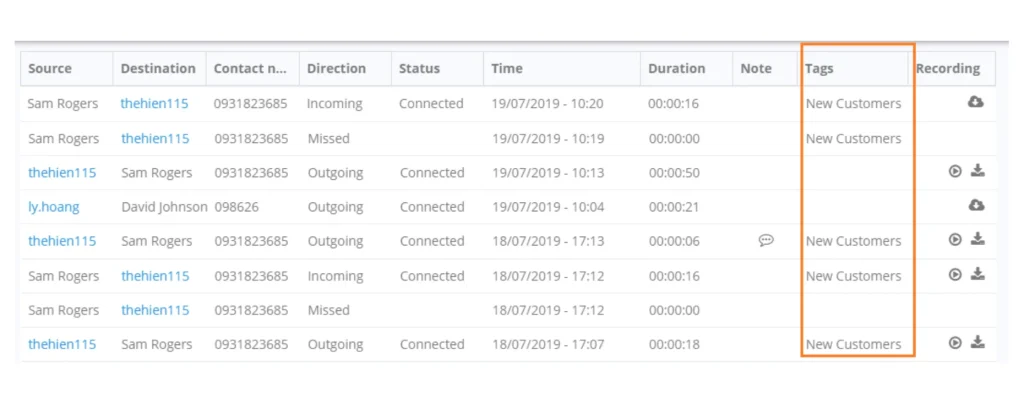Play the recording of the 10:13 outgoing call

(x=955, y=172)
